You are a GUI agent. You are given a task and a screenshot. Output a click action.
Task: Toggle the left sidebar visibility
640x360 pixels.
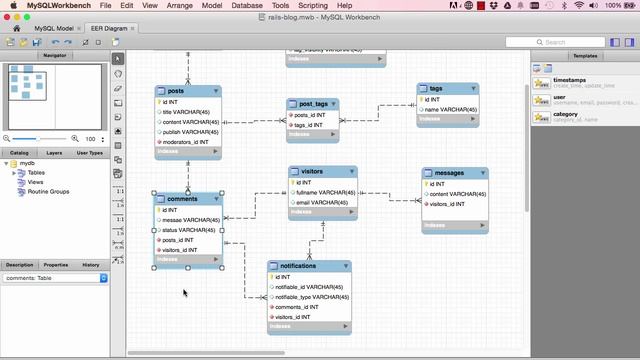pos(615,42)
